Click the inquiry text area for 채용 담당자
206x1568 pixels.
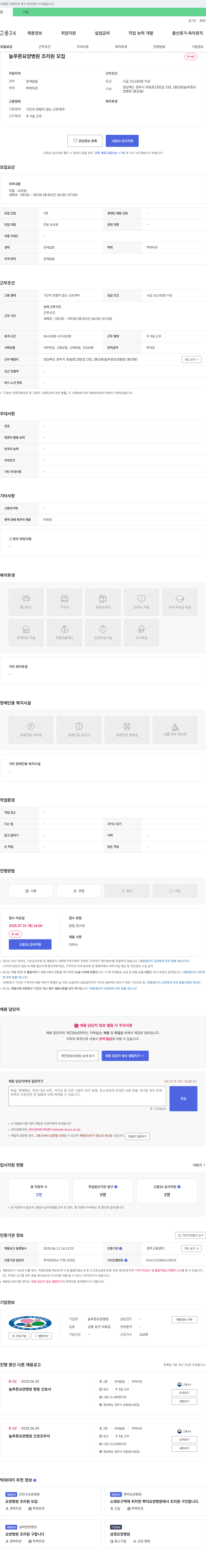88,1096
